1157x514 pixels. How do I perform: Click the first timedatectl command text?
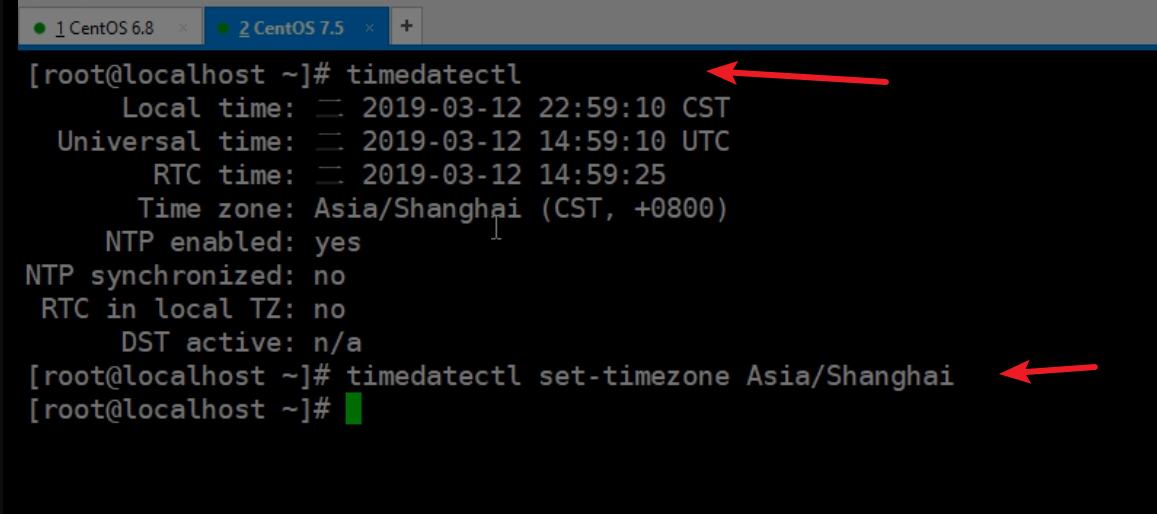pyautogui.click(x=434, y=74)
